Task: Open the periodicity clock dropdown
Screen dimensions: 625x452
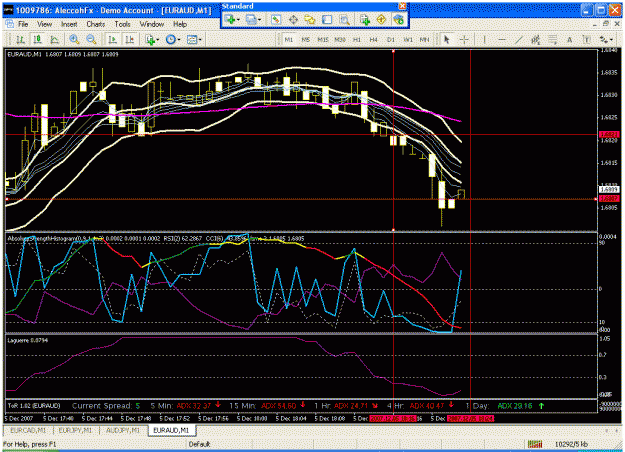Action: pos(173,39)
